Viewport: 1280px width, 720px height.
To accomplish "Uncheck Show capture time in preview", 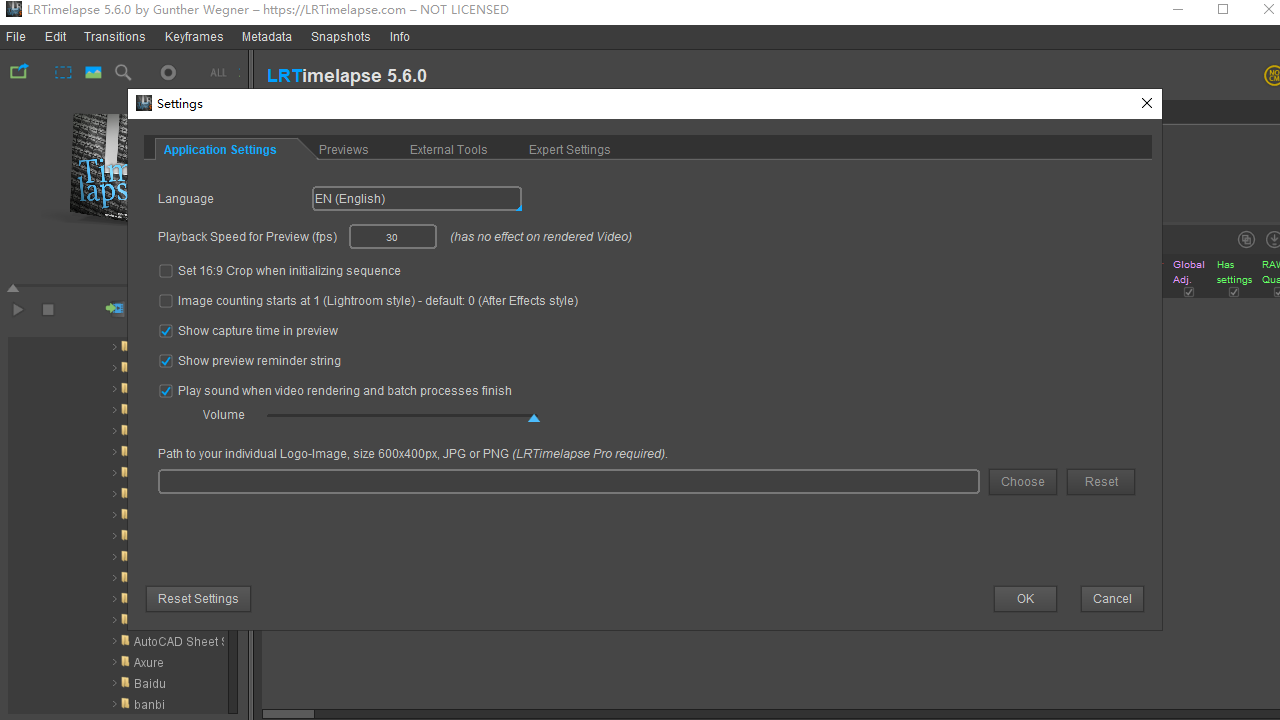I will [166, 331].
